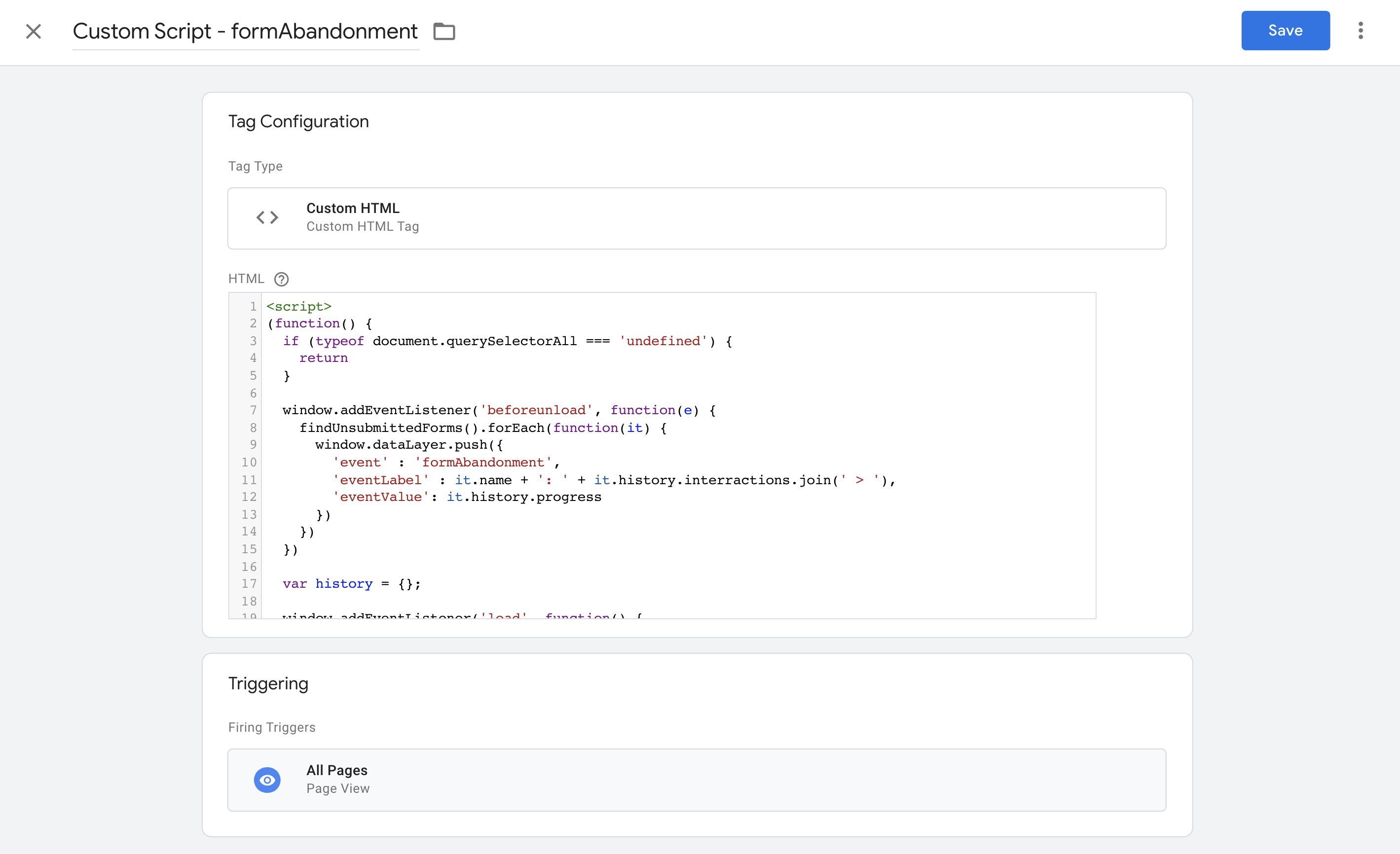Click the Custom HTML code brackets icon
The width and height of the screenshot is (1400, 854).
pos(267,217)
